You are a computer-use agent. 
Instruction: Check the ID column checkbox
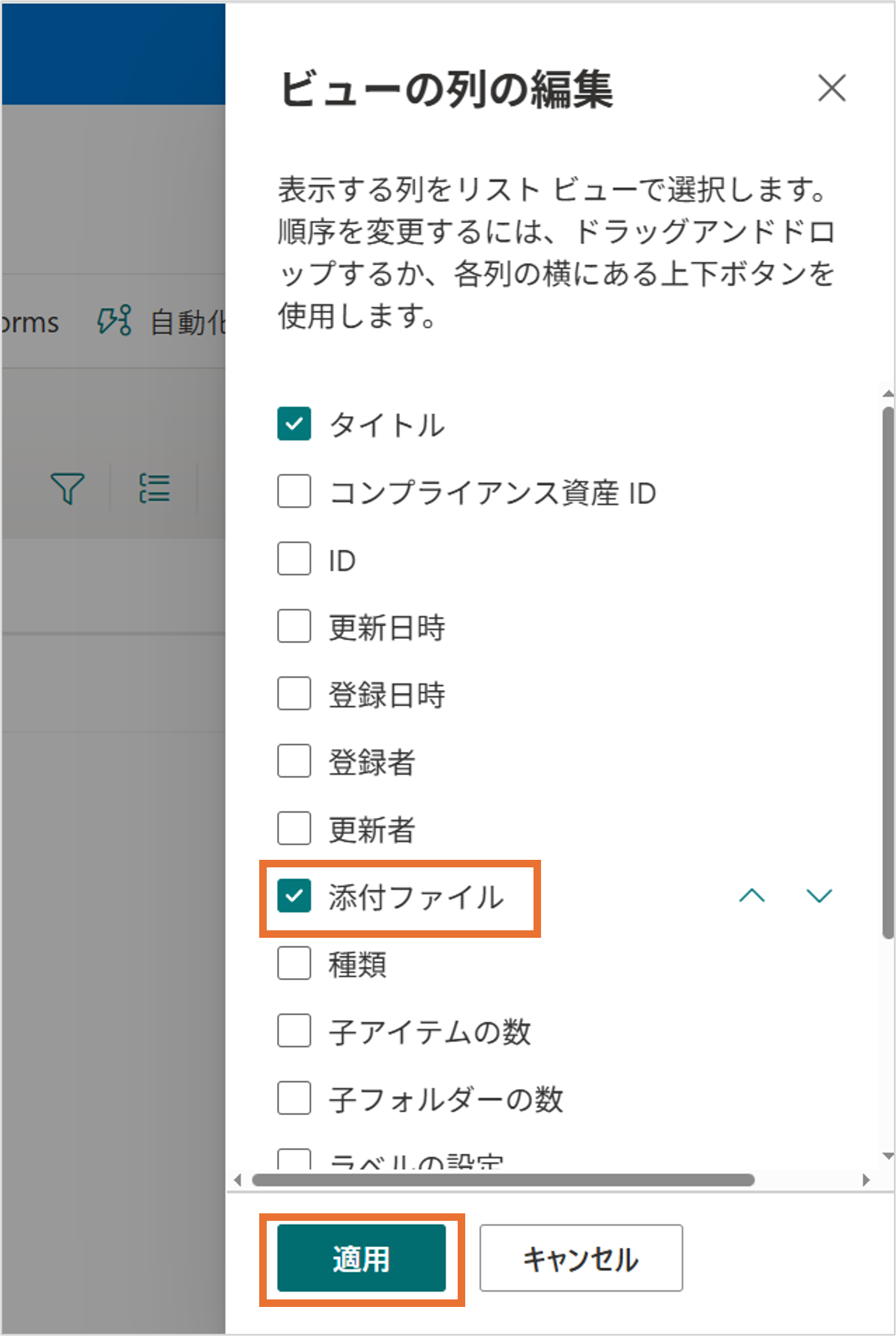tap(294, 559)
